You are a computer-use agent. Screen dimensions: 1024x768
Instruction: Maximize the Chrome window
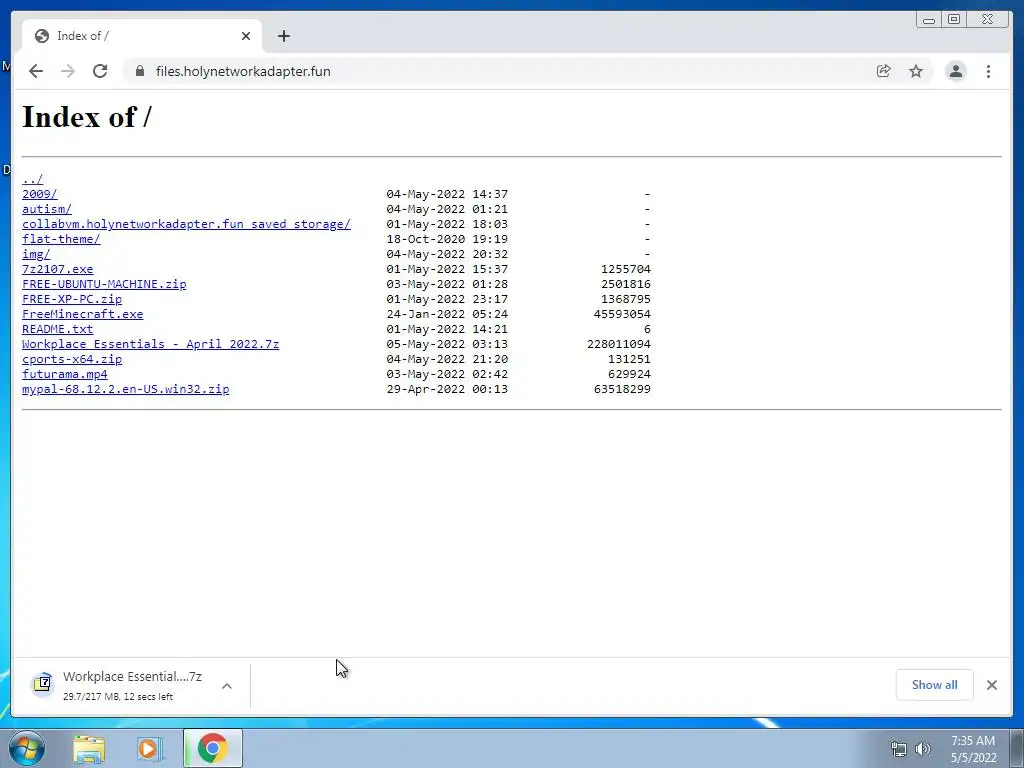tap(954, 20)
